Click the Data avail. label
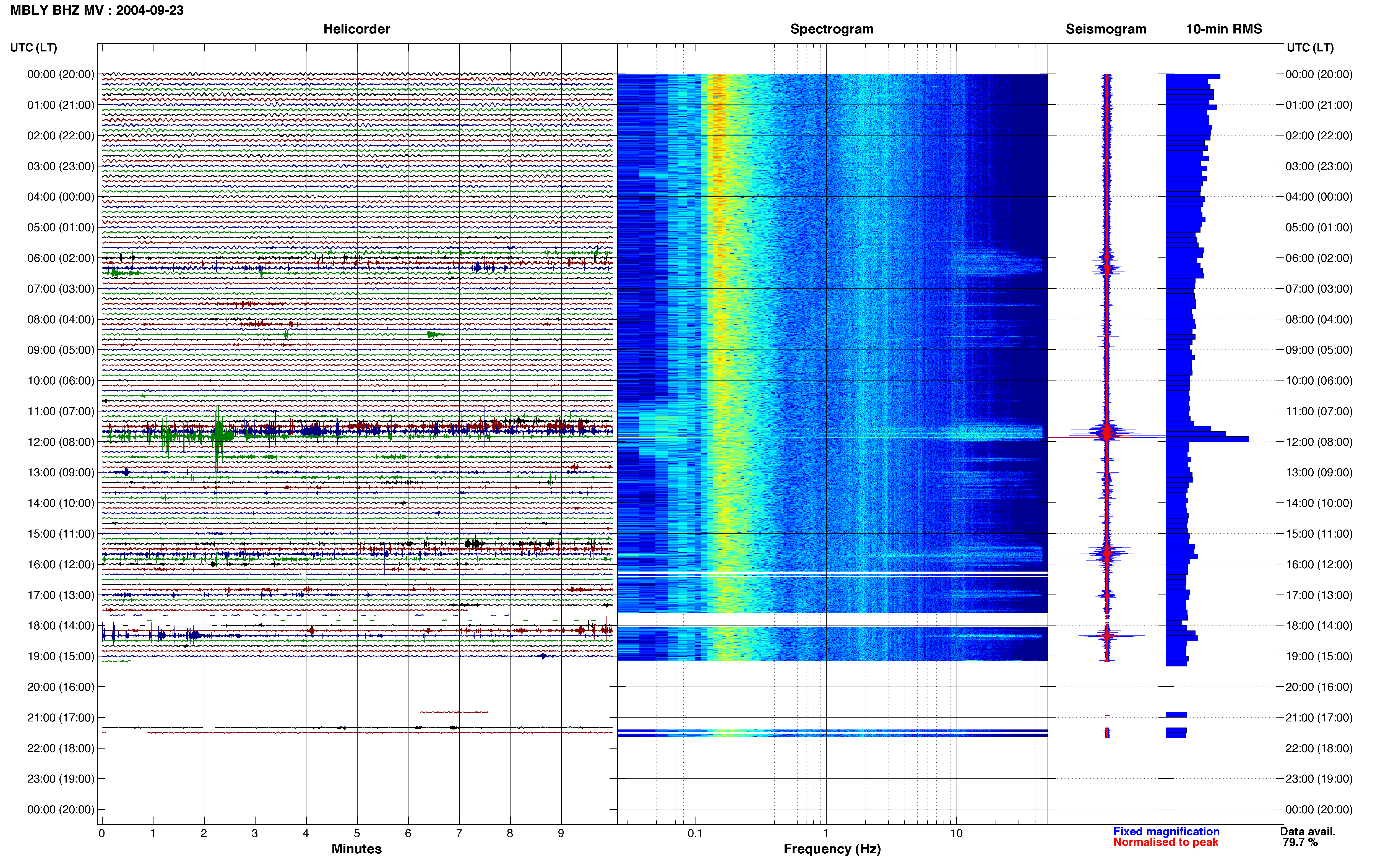1388x868 pixels. 1308,831
